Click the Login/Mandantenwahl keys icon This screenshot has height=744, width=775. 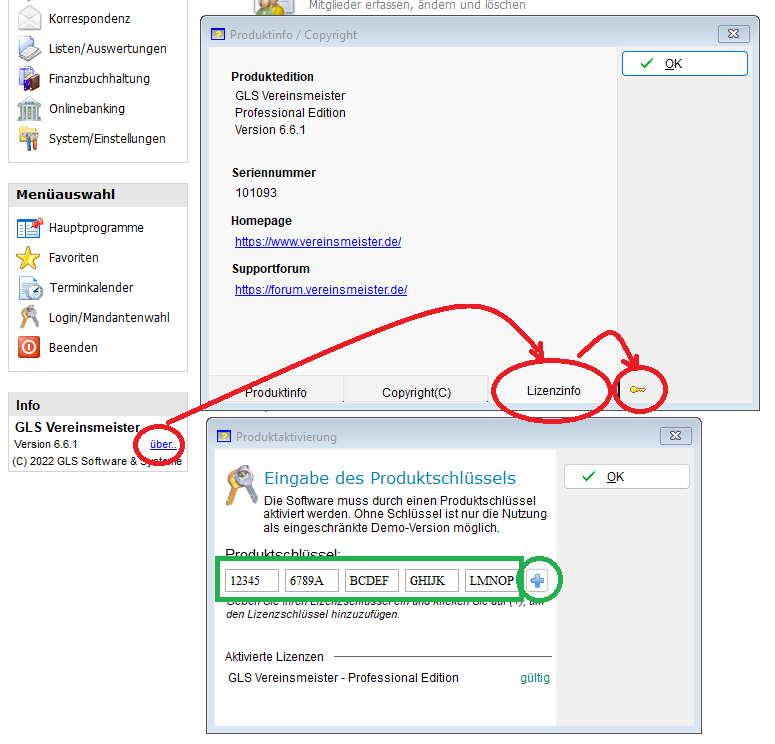pos(29,317)
